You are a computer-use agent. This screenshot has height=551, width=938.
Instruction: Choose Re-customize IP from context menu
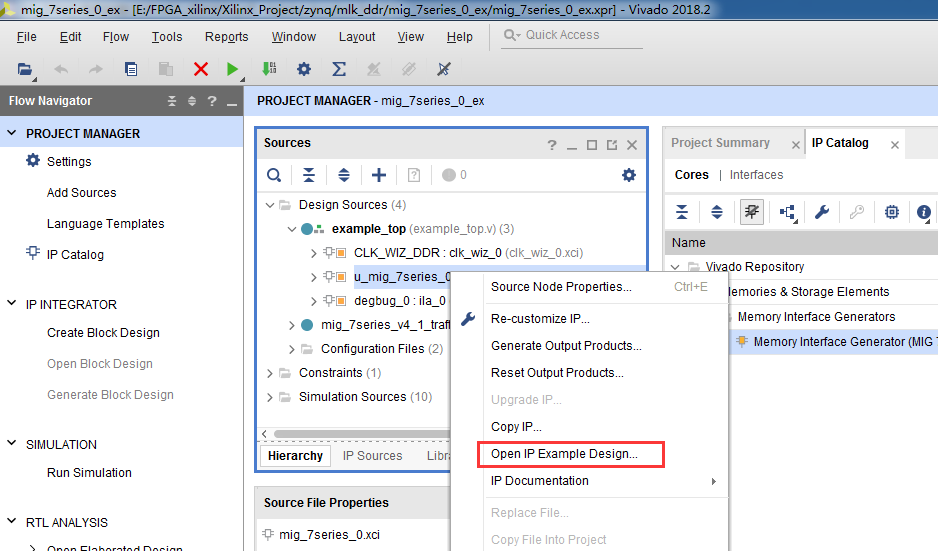click(540, 319)
